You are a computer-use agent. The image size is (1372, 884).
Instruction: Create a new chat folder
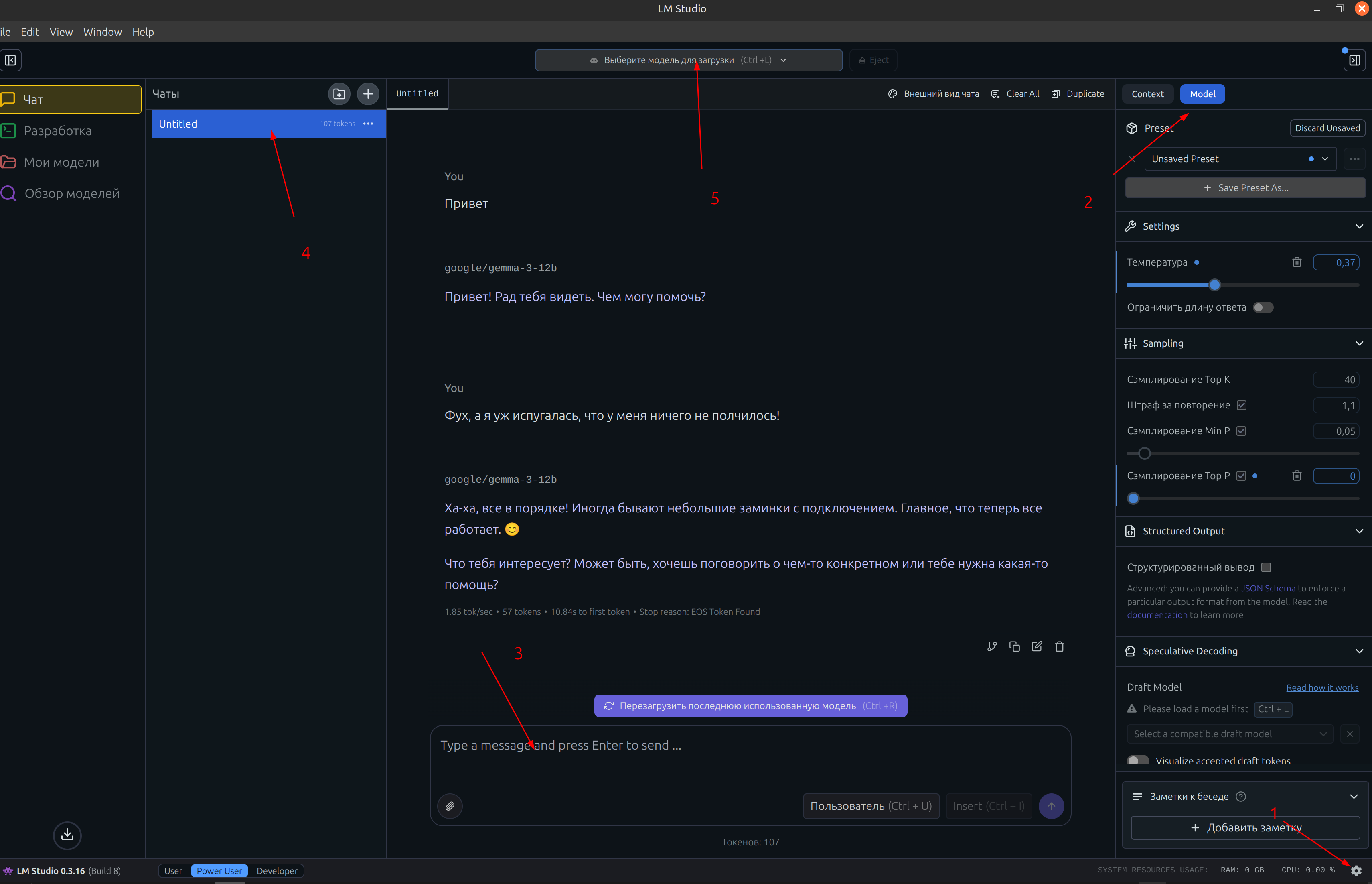(339, 93)
